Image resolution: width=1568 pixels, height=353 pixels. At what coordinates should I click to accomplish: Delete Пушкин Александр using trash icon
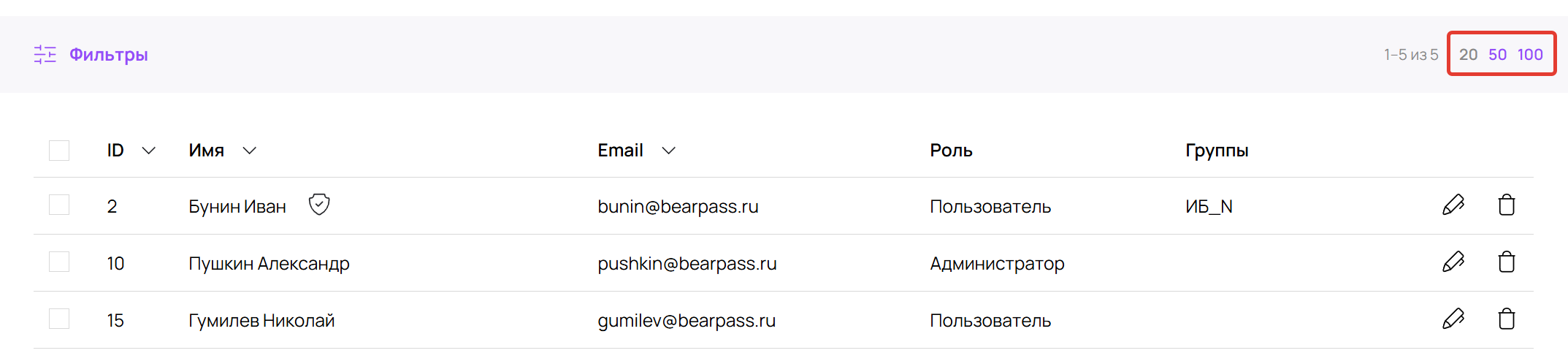point(1506,262)
